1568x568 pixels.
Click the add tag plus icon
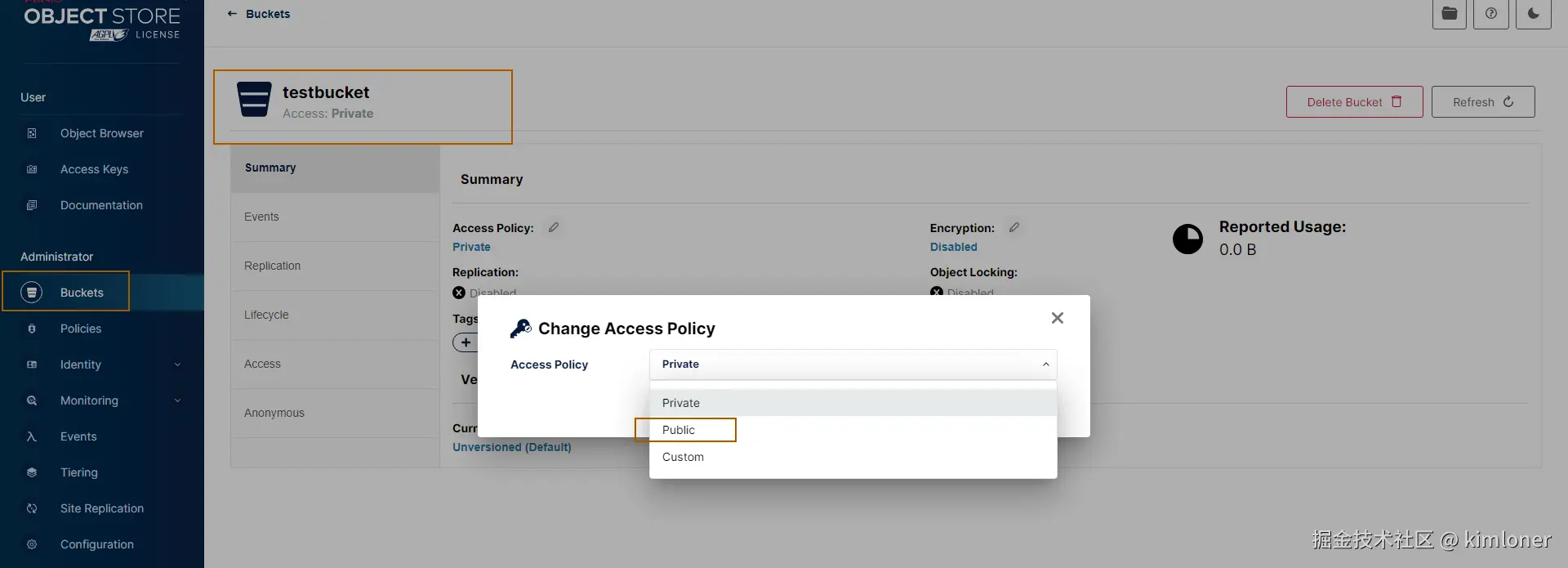click(x=465, y=342)
